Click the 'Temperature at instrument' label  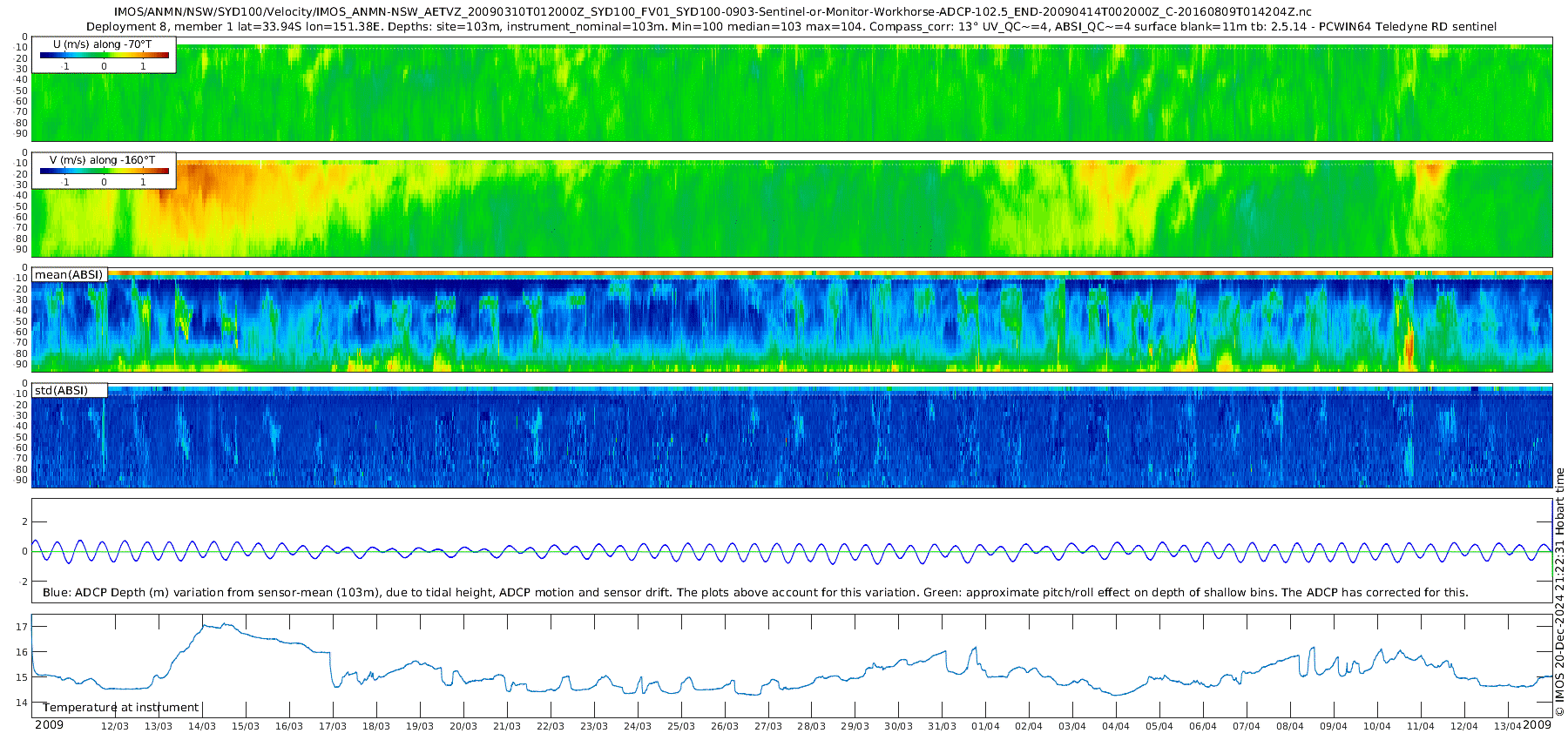[x=120, y=707]
